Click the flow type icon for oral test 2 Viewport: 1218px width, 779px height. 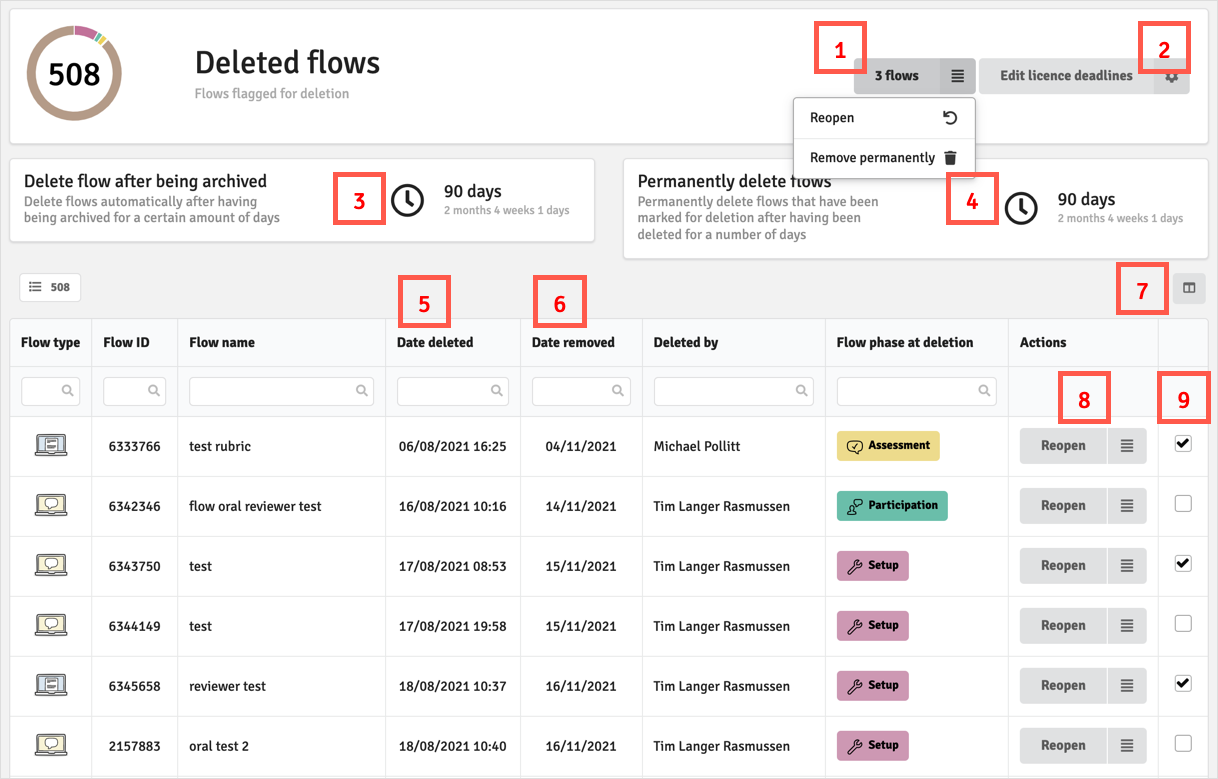pos(51,745)
